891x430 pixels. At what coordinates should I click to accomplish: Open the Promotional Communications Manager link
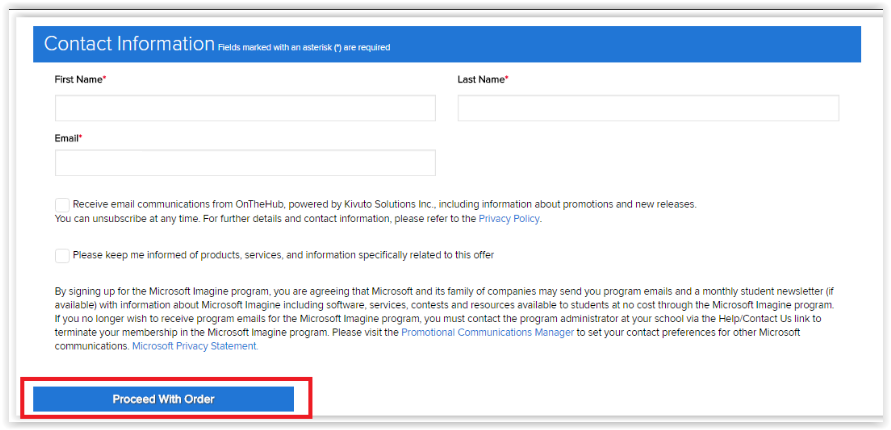click(x=487, y=332)
